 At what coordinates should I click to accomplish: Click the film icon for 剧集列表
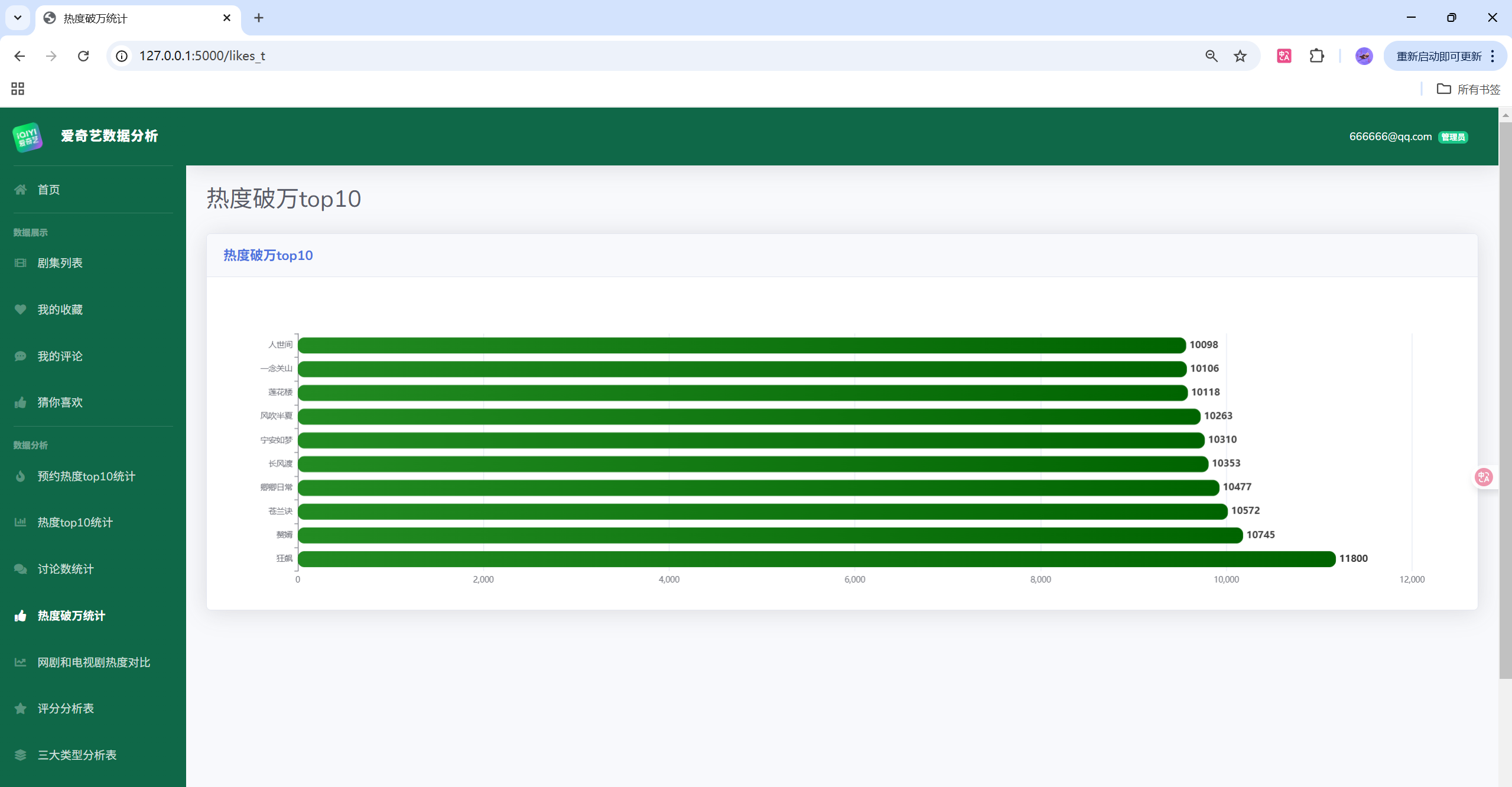click(x=21, y=263)
